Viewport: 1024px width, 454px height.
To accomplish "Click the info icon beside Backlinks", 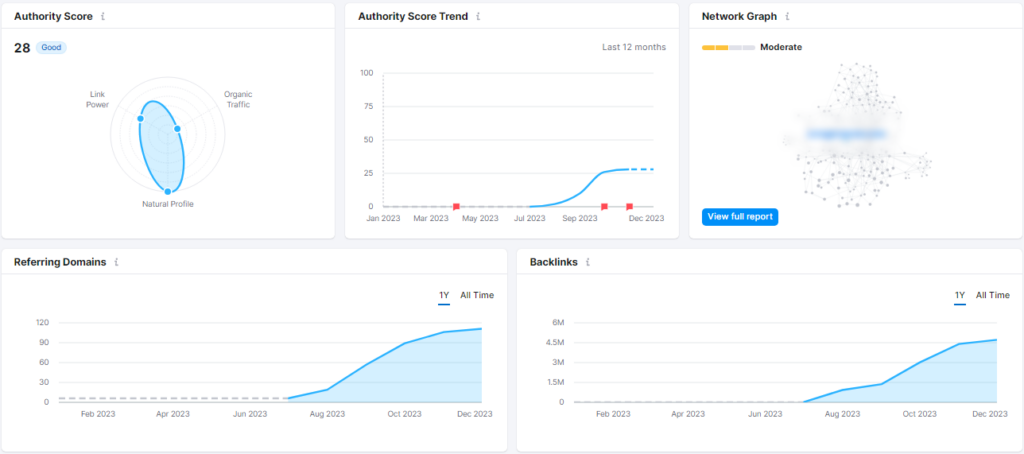I will point(588,262).
